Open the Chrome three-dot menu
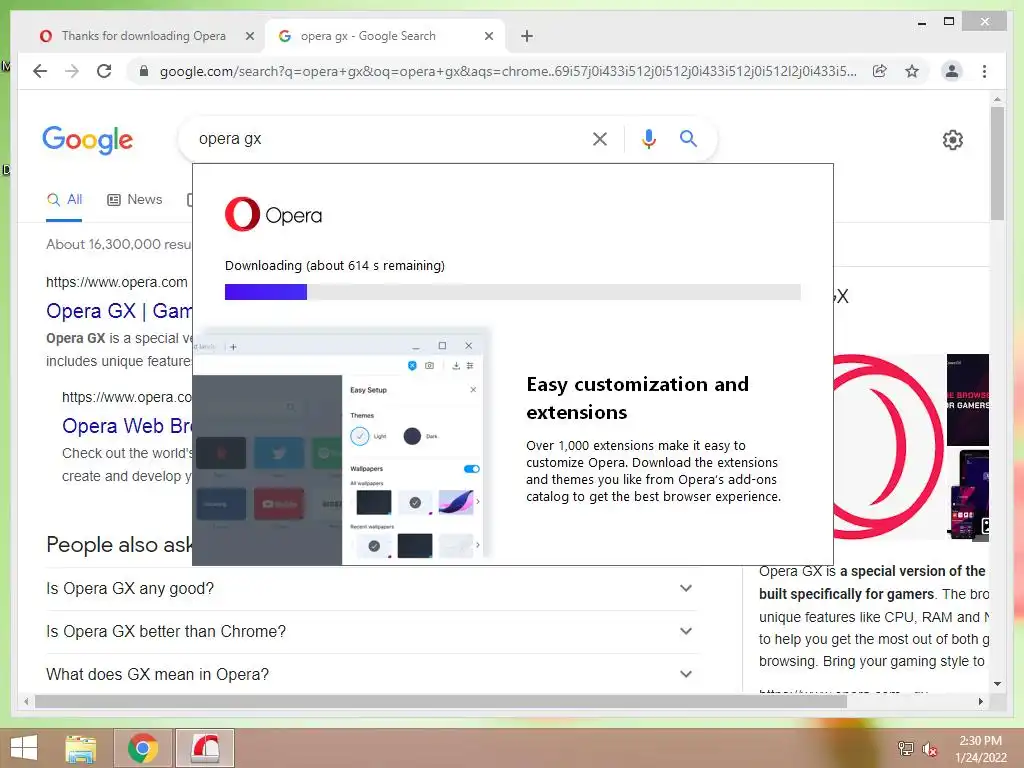The width and height of the screenshot is (1024, 768). (984, 71)
